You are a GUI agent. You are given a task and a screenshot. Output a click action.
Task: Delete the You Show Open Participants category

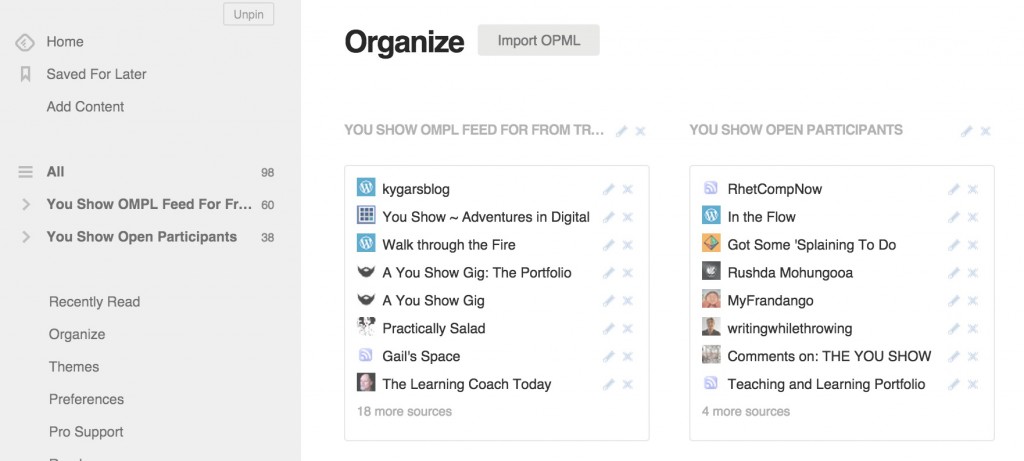coord(985,131)
